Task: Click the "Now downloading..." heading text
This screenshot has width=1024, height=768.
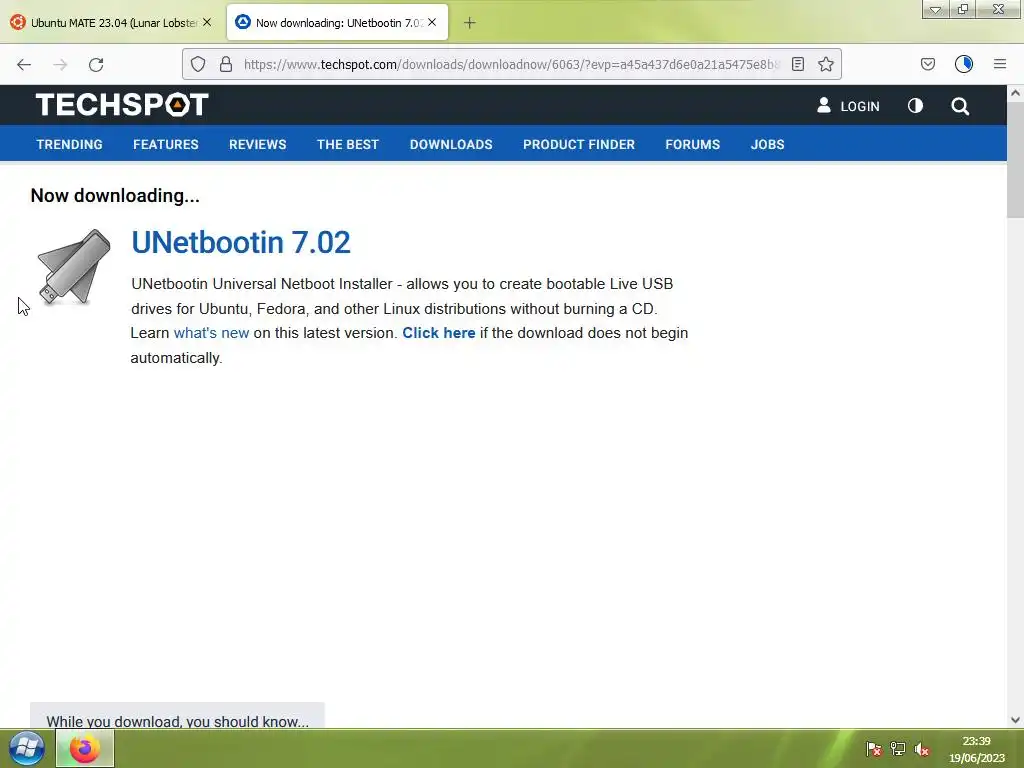Action: coord(115,196)
